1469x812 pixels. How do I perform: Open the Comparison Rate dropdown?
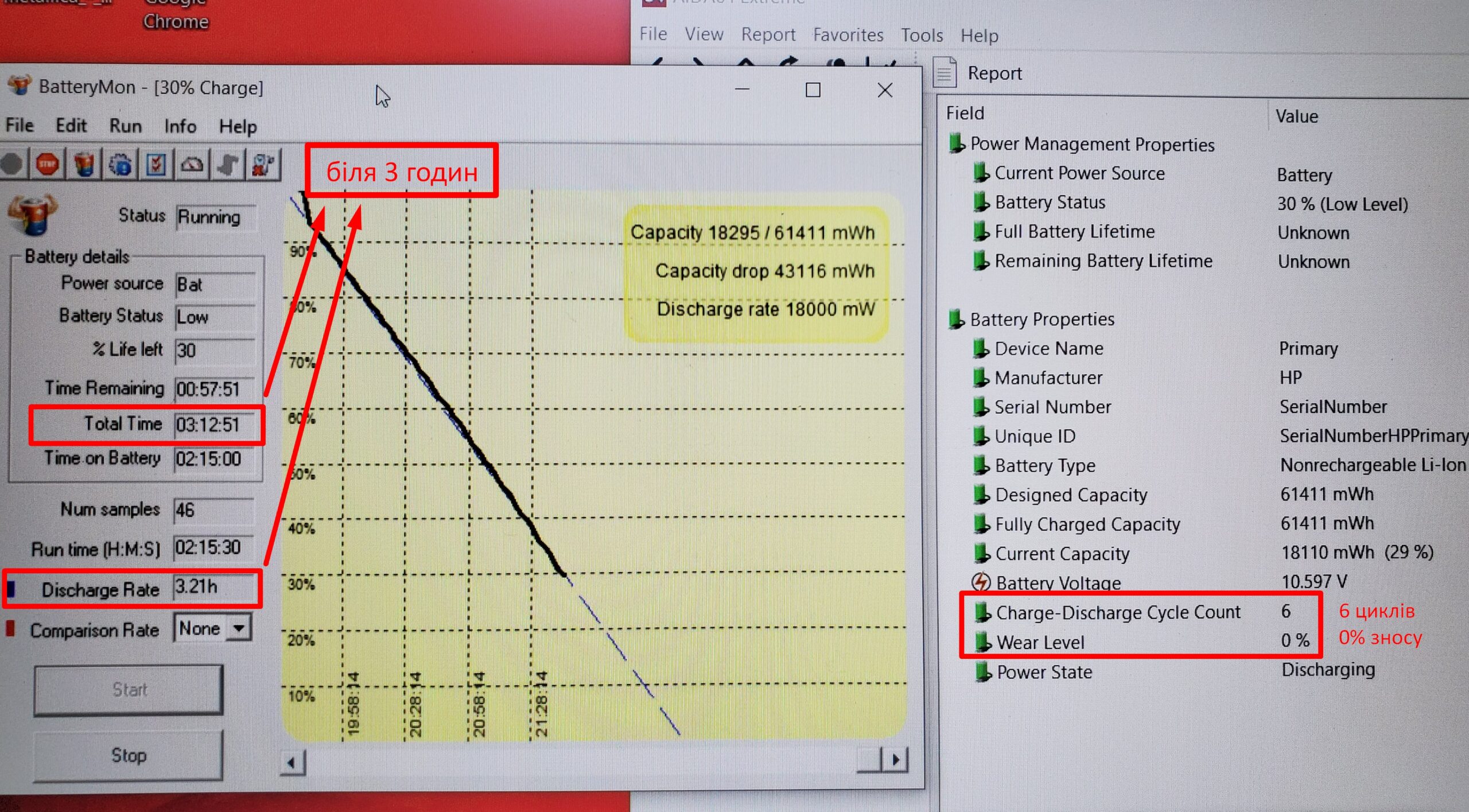pos(239,628)
